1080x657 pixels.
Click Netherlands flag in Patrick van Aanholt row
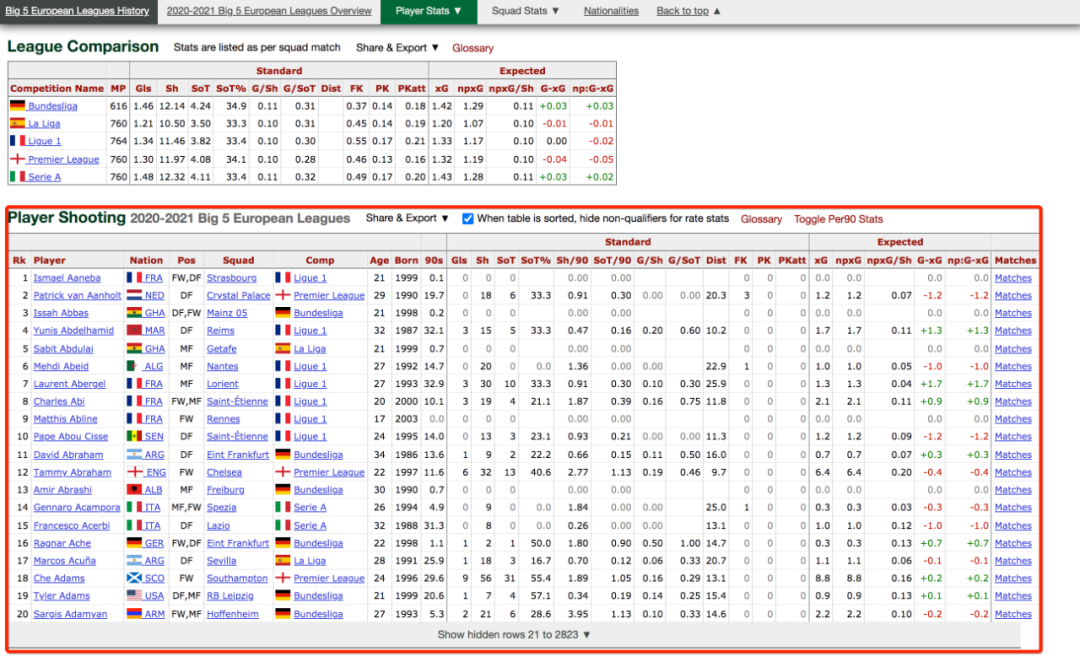click(x=134, y=295)
